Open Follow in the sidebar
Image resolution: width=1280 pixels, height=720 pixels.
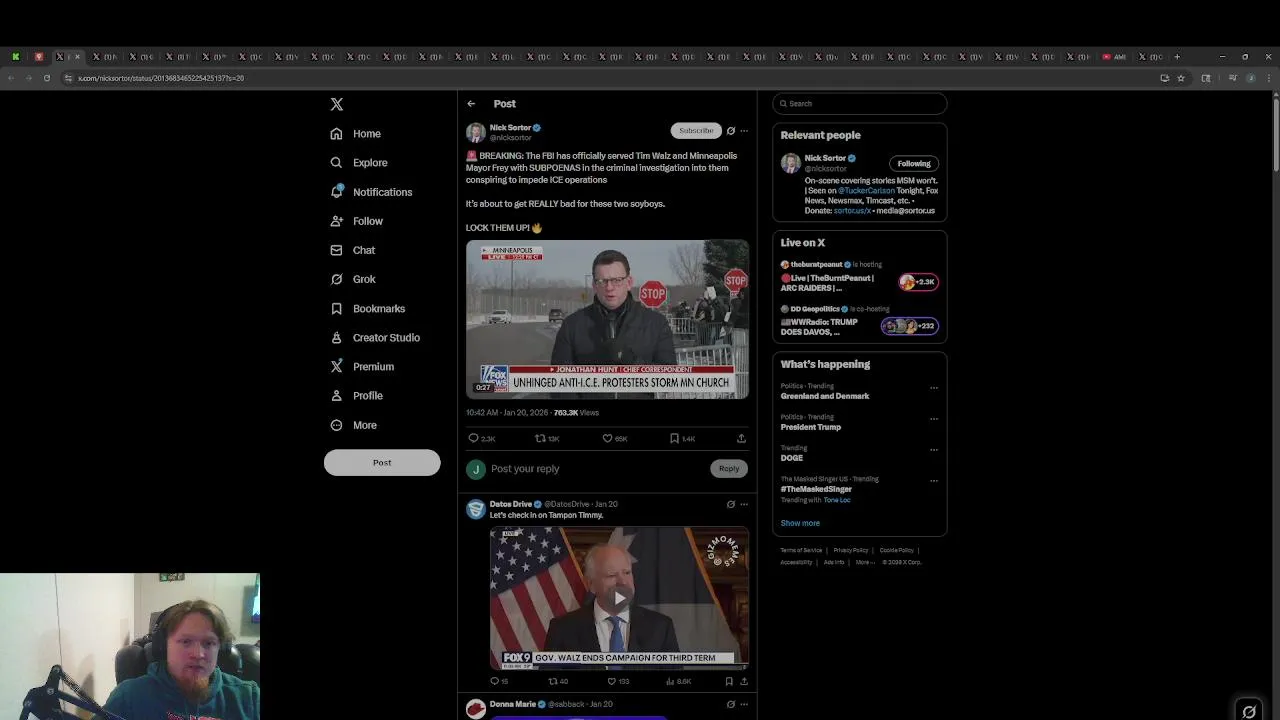coord(357,221)
